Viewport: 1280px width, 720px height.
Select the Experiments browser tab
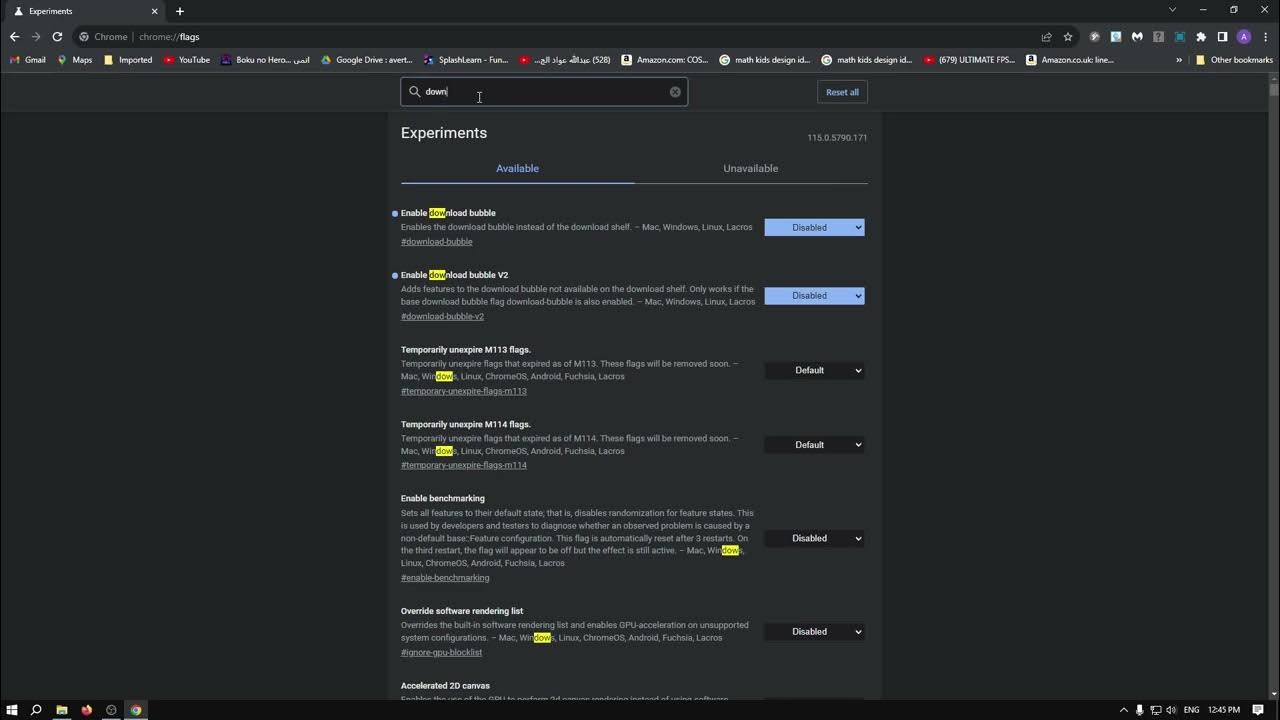(84, 11)
